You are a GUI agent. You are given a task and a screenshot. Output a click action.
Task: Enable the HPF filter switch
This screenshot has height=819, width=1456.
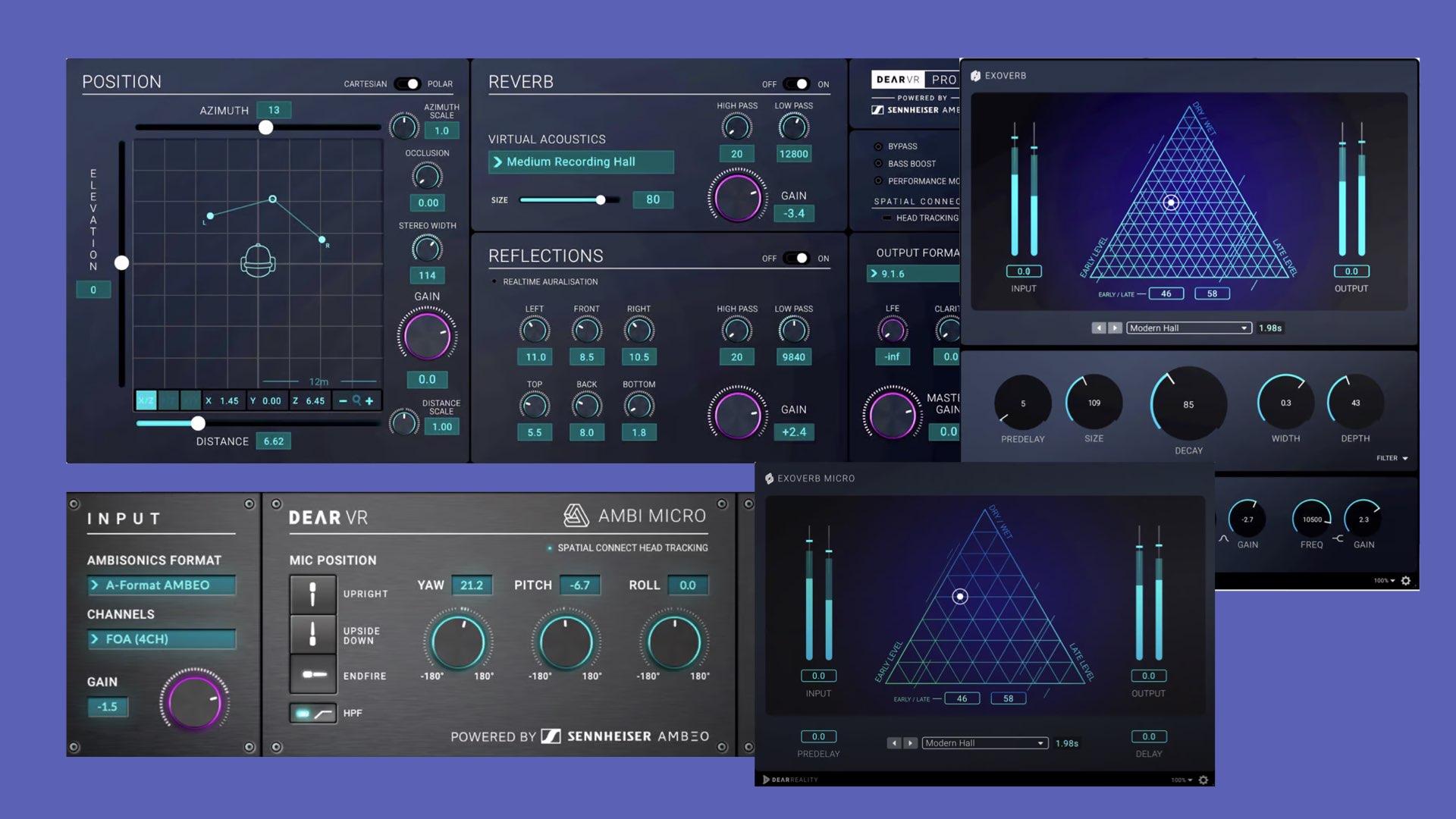click(x=312, y=714)
